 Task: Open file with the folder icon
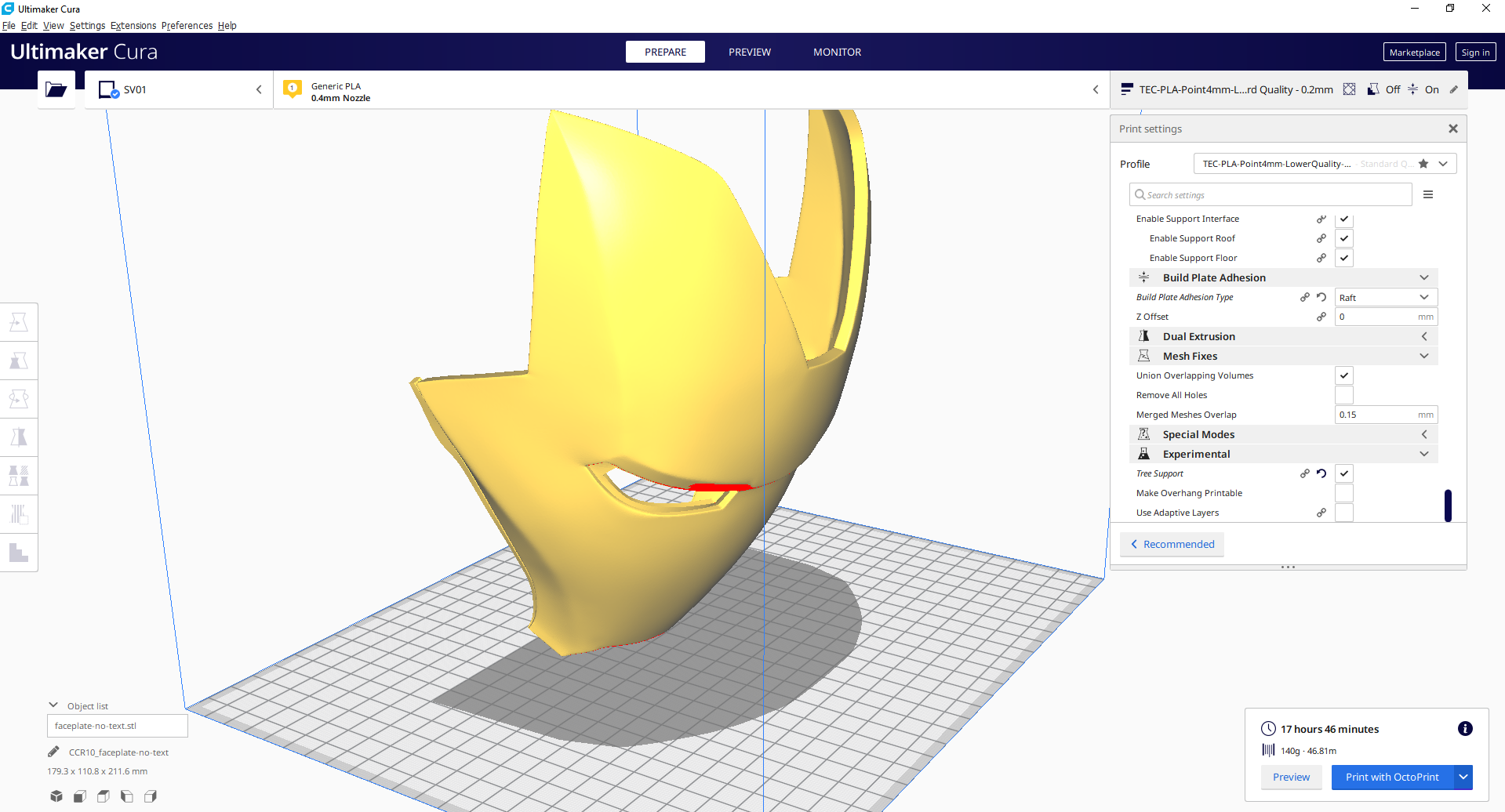(x=56, y=89)
